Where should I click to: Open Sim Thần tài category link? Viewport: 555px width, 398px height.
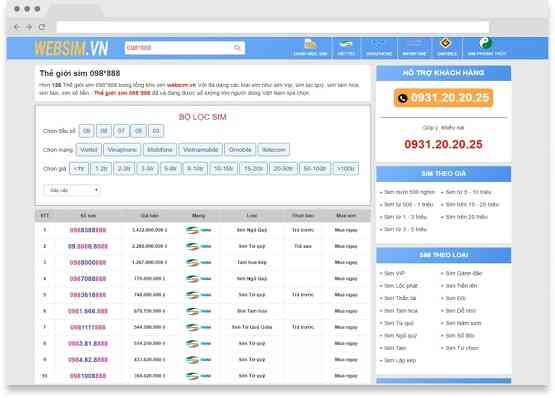click(400, 298)
